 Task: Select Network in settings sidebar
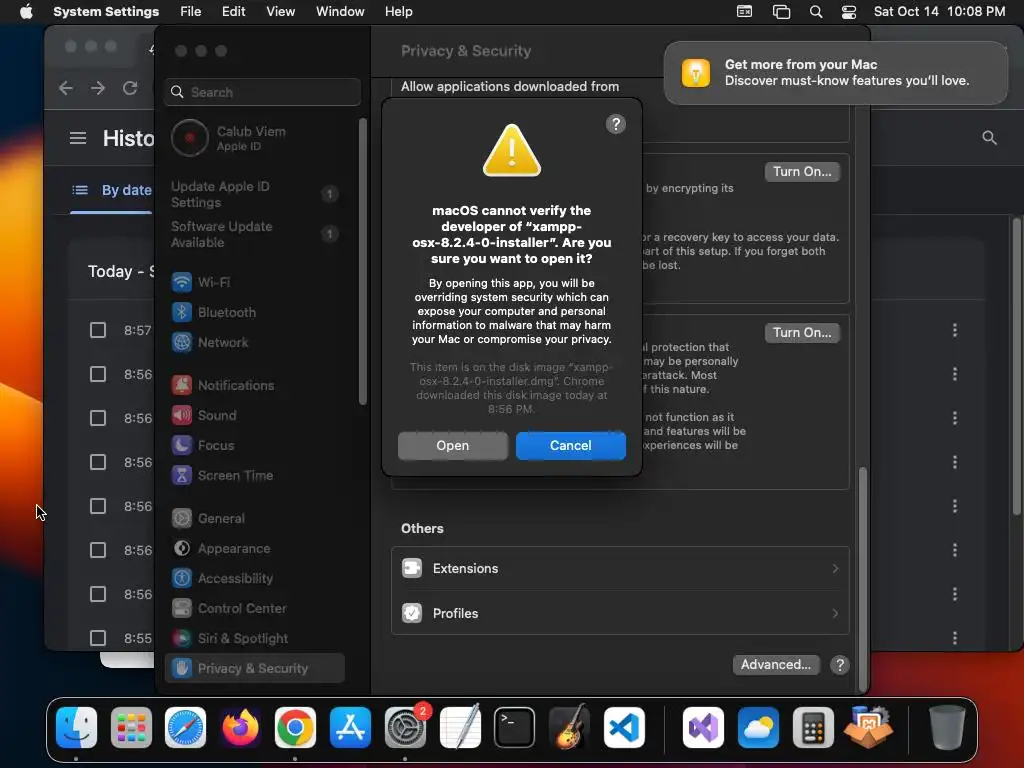[255, 342]
